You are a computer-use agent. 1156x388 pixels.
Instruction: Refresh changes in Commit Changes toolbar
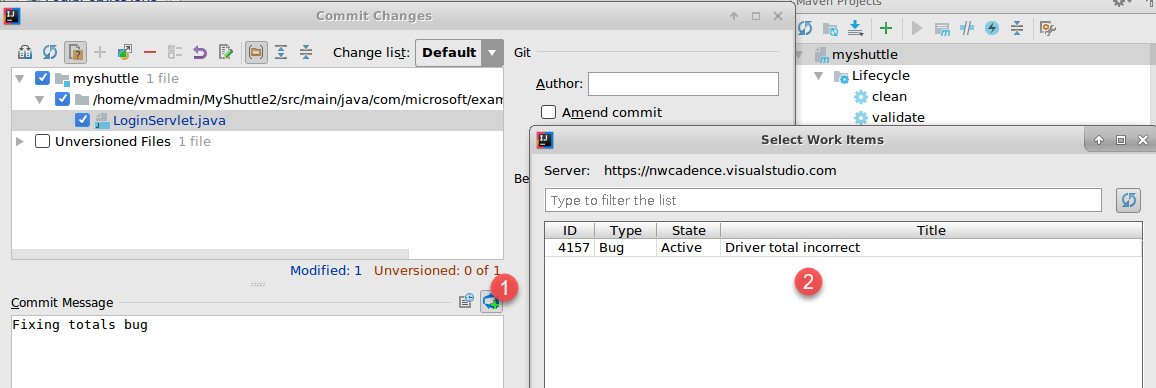tap(49, 52)
